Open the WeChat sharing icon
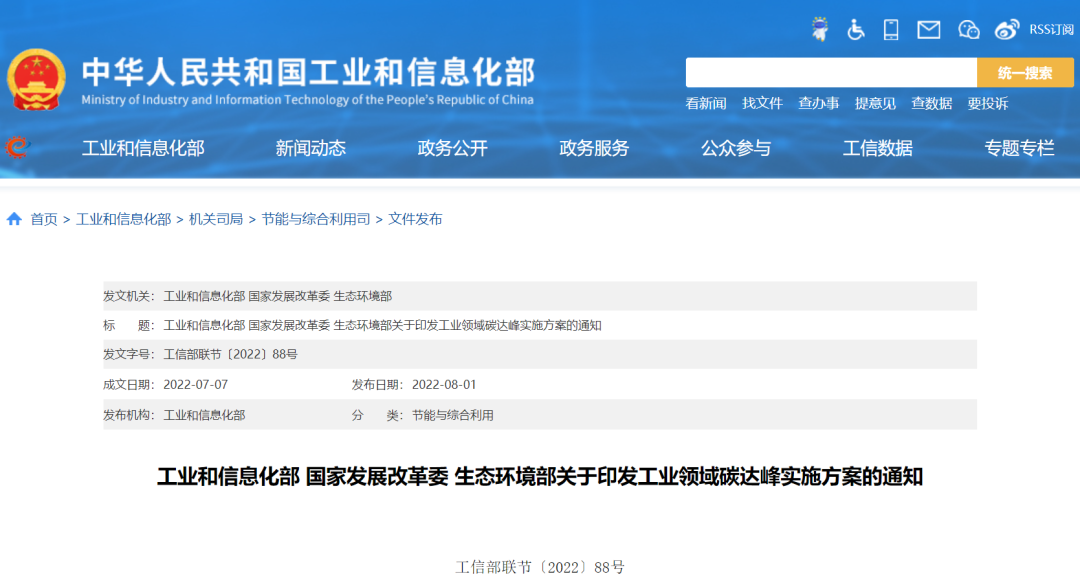 (x=967, y=30)
